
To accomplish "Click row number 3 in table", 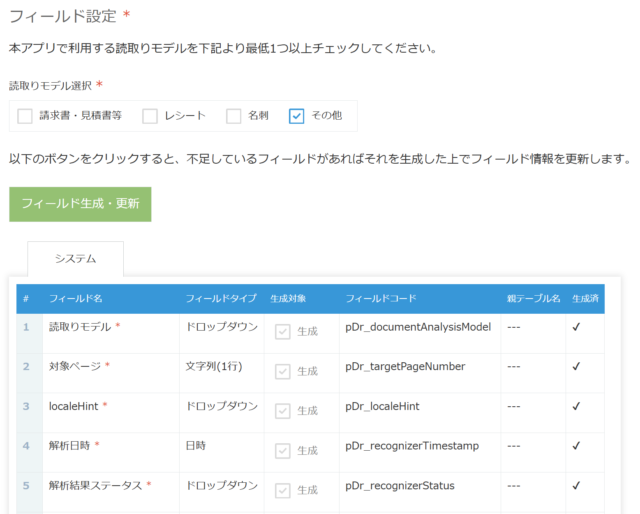I will click(26, 406).
